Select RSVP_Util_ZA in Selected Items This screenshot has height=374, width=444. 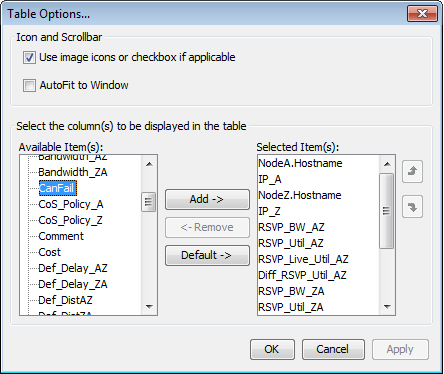click(x=291, y=307)
